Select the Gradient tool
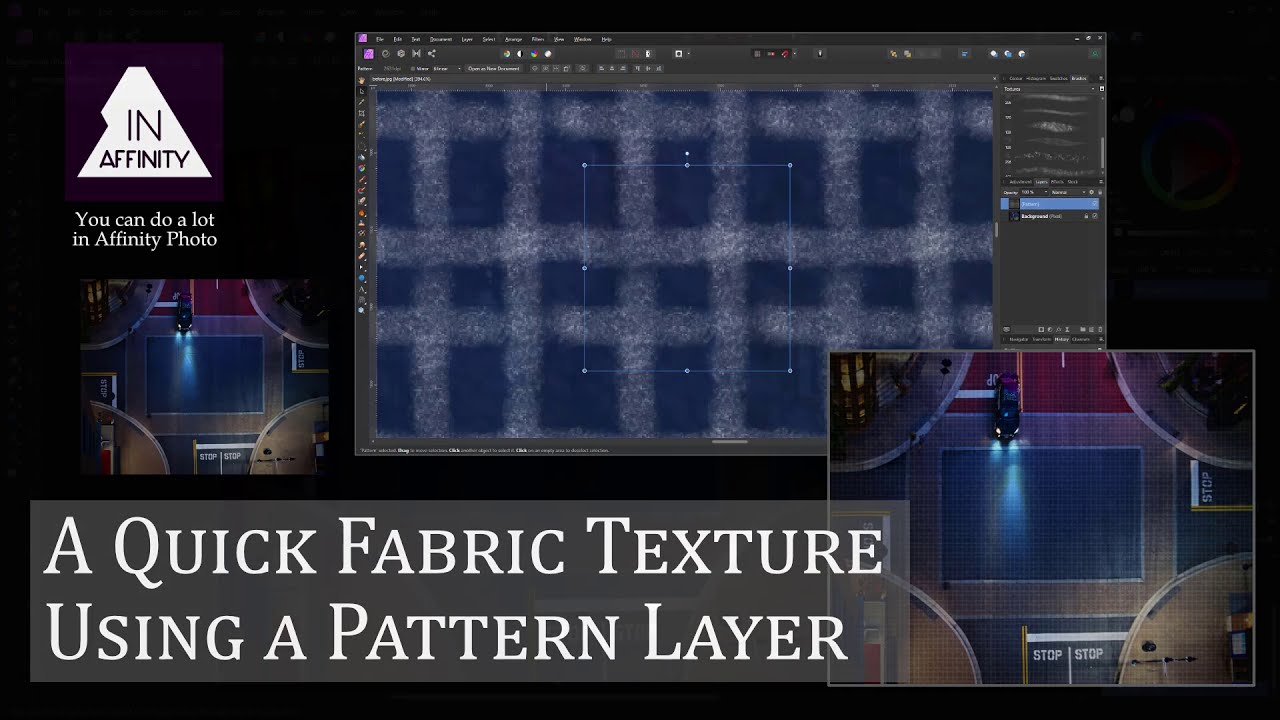The height and width of the screenshot is (720, 1280). click(362, 168)
